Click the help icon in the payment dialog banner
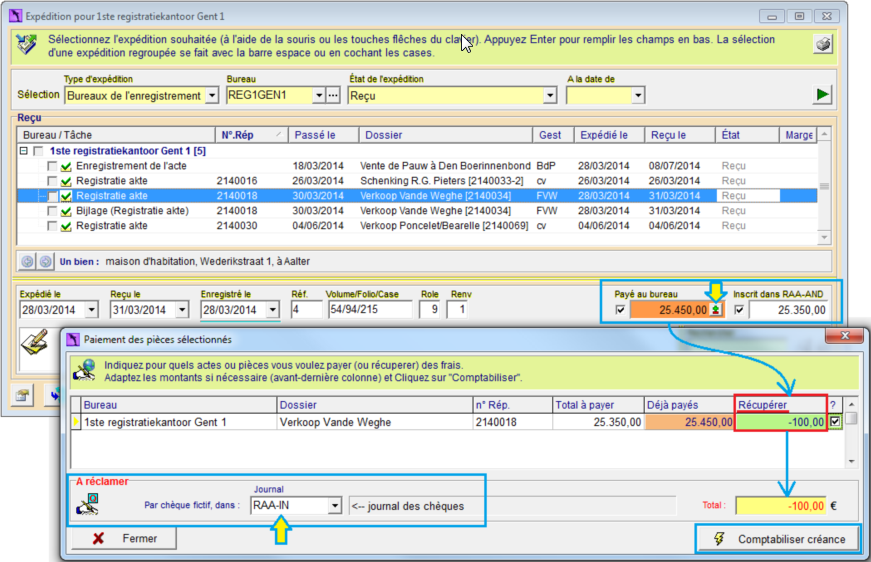This screenshot has height=562, width=871. pos(85,370)
